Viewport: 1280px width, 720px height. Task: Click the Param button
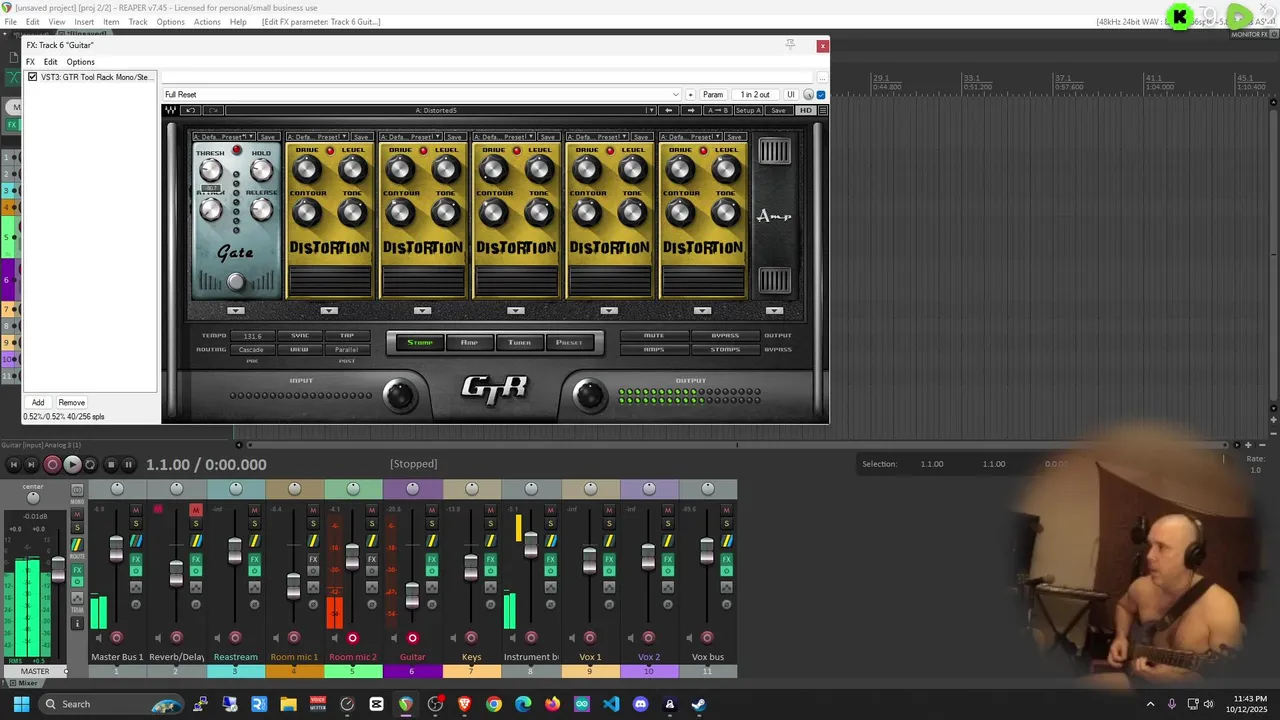(x=713, y=95)
